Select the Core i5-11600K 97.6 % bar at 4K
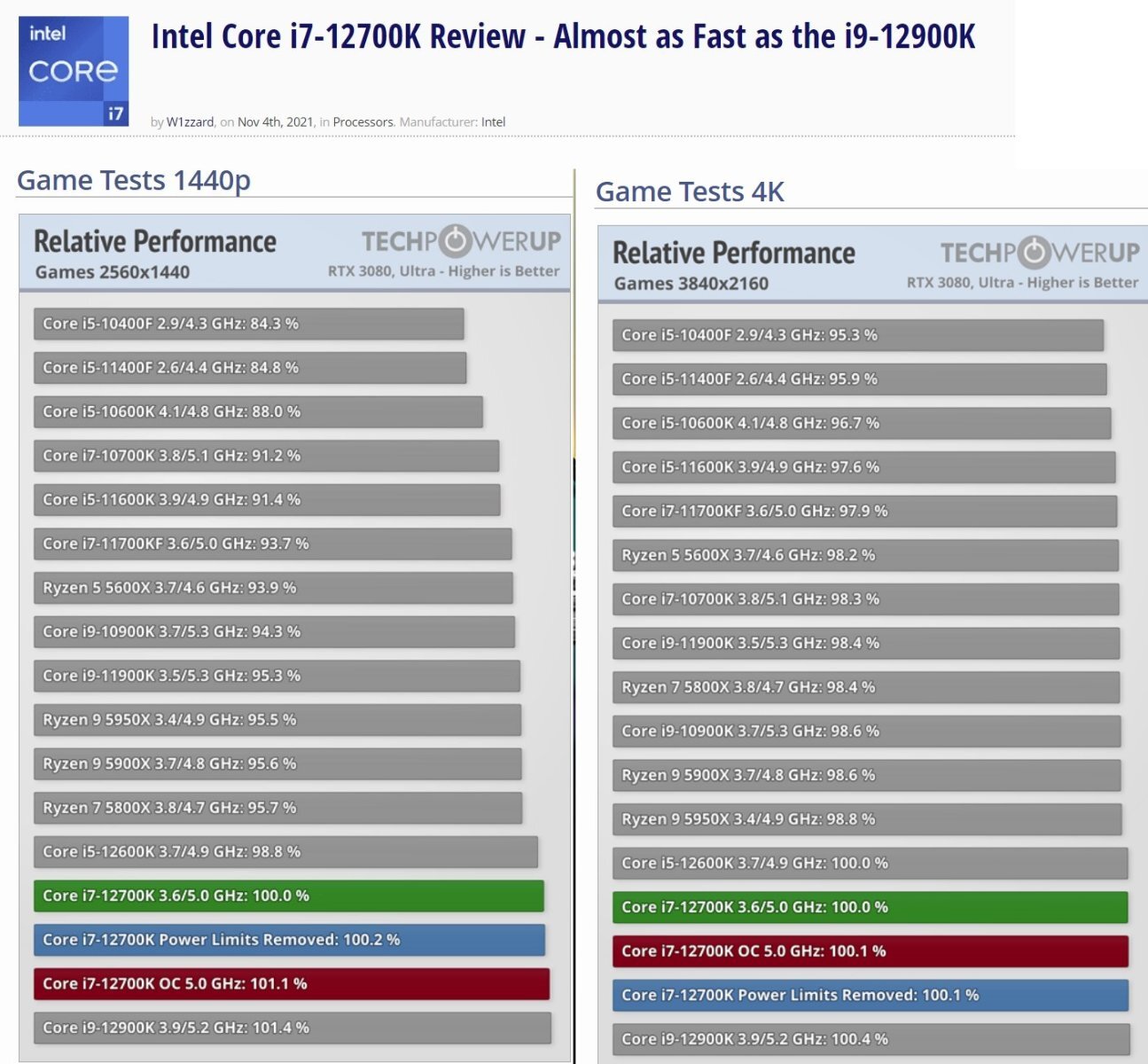This screenshot has height=1064, width=1148. coord(864,467)
